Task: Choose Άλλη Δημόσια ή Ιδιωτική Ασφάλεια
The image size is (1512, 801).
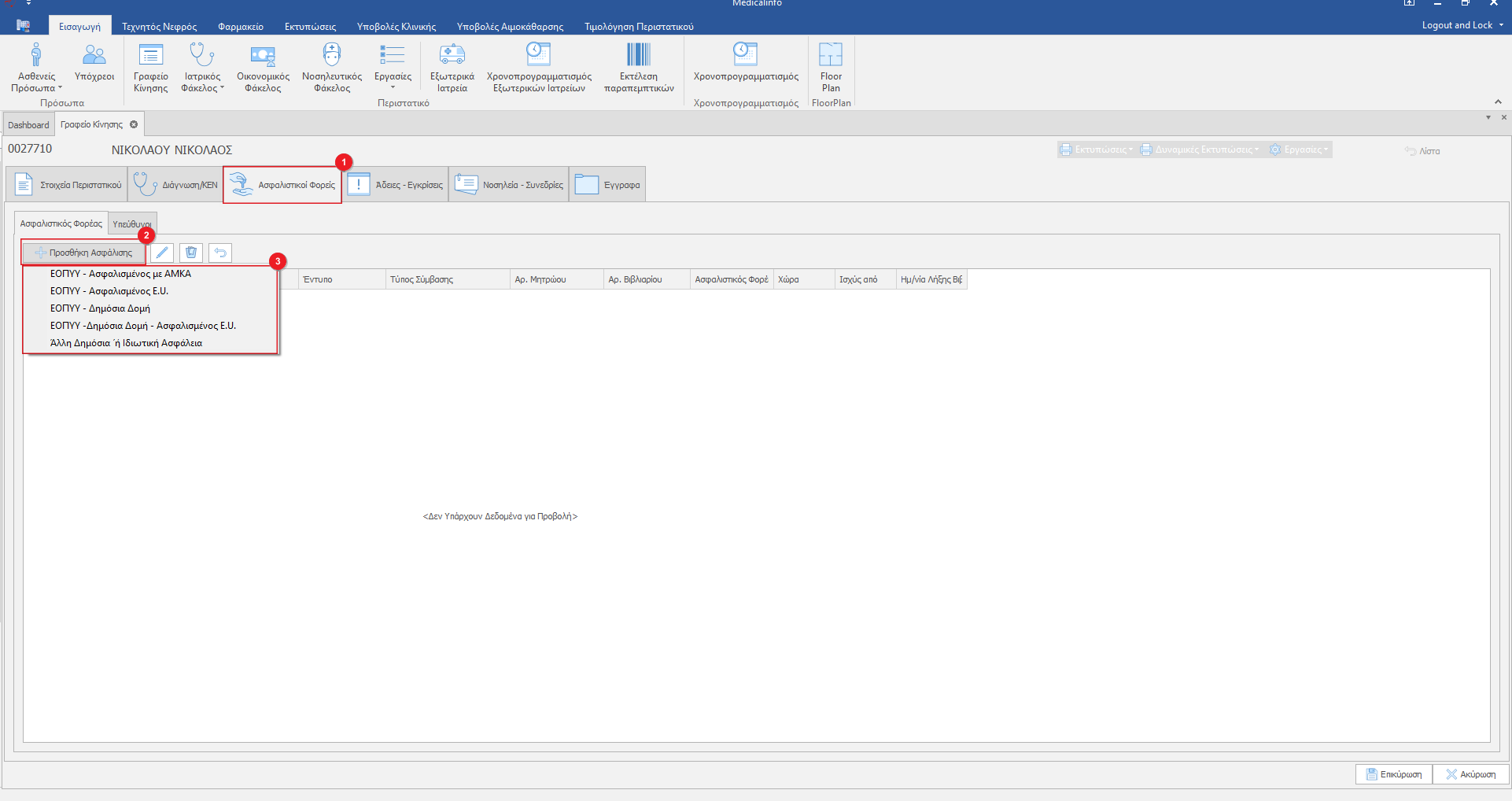Action: click(x=126, y=343)
